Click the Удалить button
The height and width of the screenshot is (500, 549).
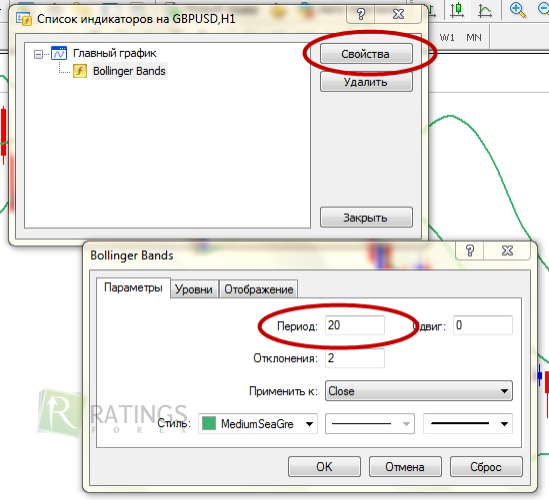tap(366, 82)
